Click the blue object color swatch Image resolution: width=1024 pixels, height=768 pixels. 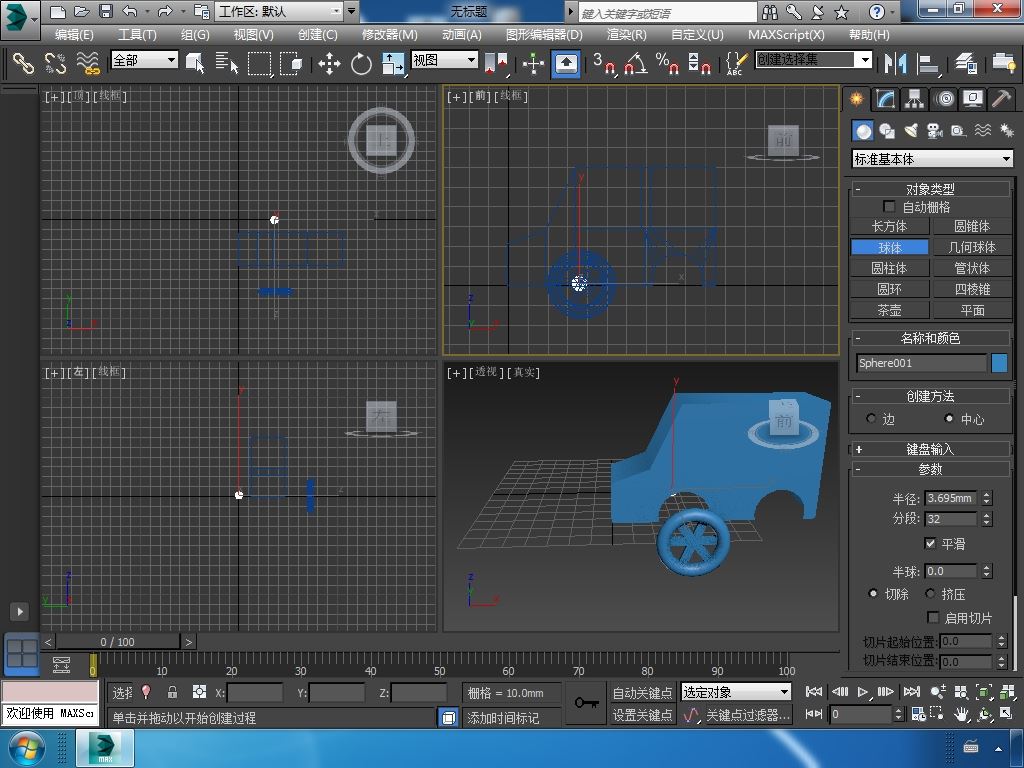999,363
